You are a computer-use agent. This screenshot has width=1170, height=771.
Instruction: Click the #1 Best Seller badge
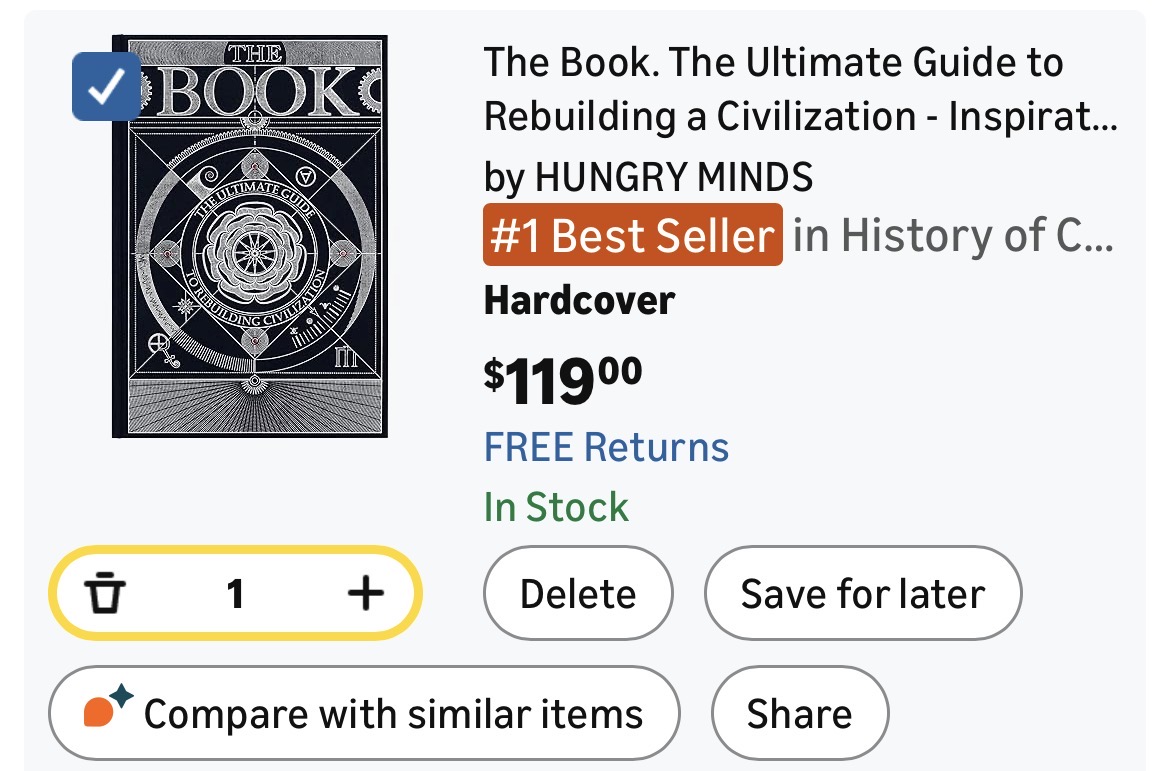click(x=632, y=236)
